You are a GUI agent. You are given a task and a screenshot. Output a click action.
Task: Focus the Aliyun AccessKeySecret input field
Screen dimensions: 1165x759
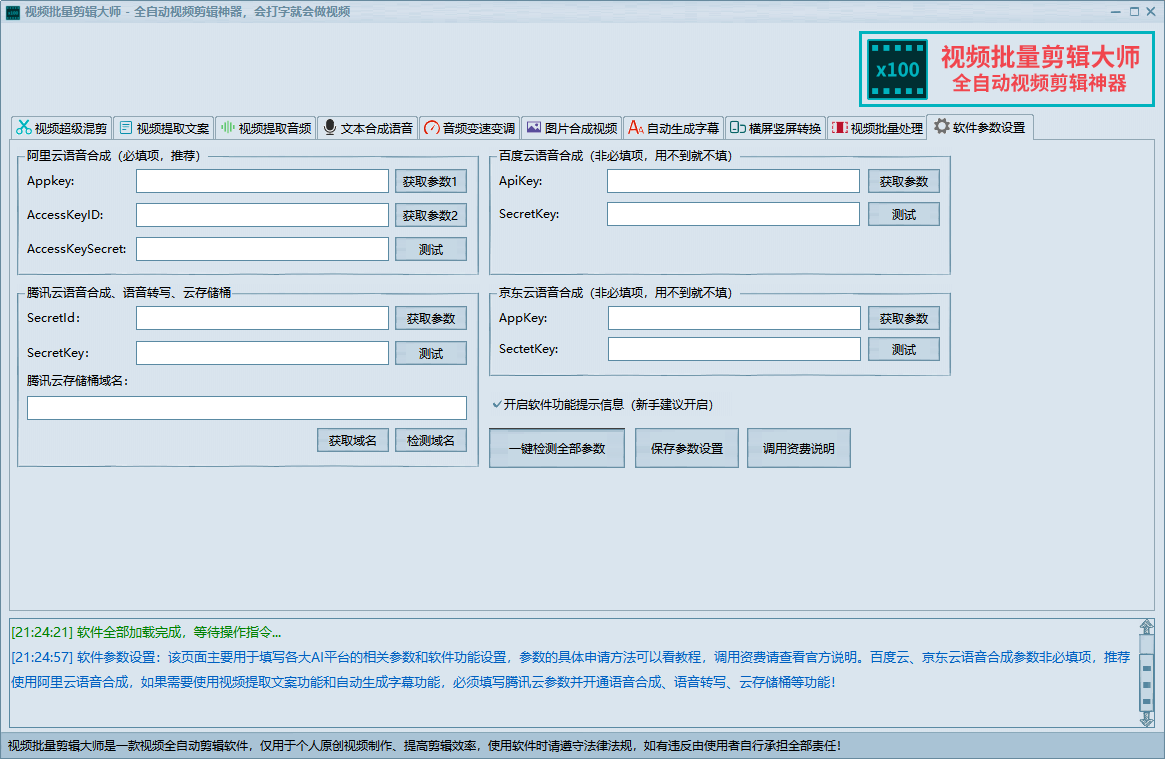262,249
